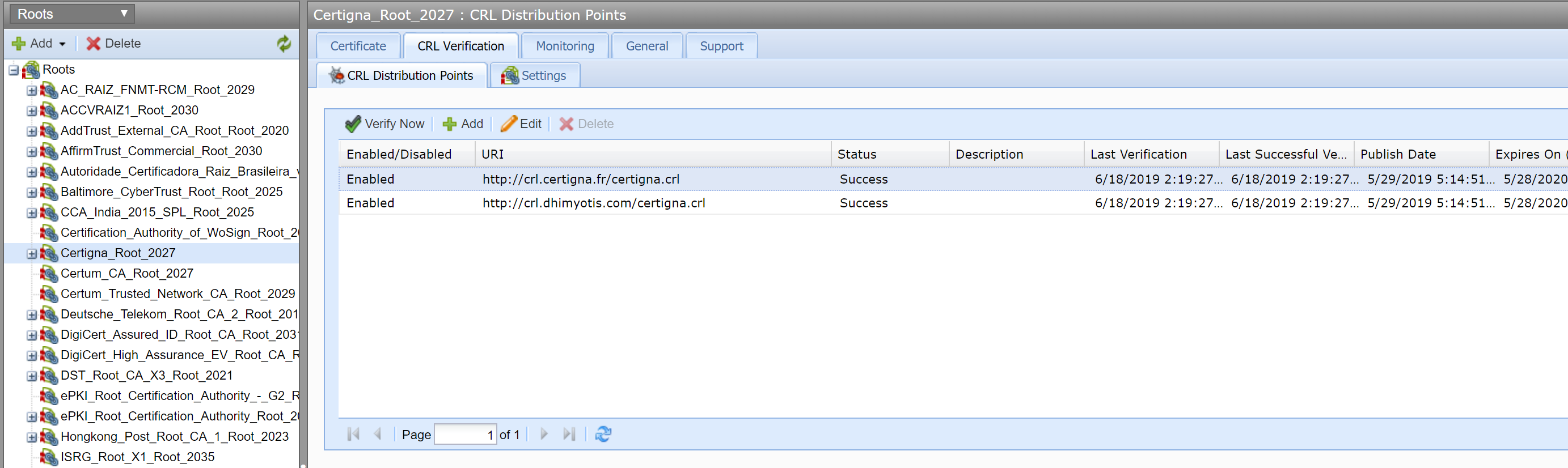Viewport: 1568px width, 468px height.
Task: Click the pencil Edit icon in toolbar
Action: click(508, 124)
